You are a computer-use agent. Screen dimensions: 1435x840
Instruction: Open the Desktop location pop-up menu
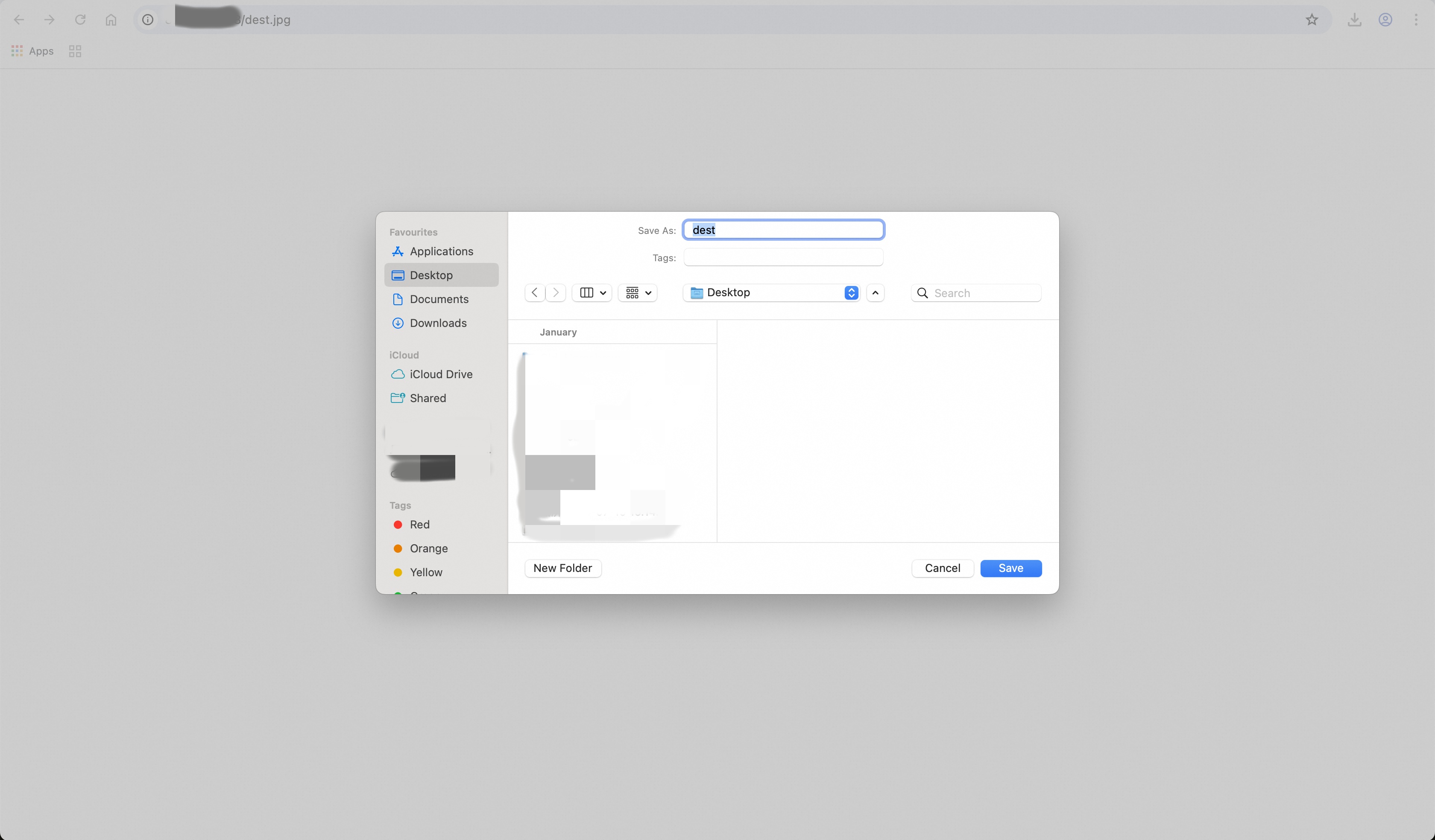[x=771, y=292]
